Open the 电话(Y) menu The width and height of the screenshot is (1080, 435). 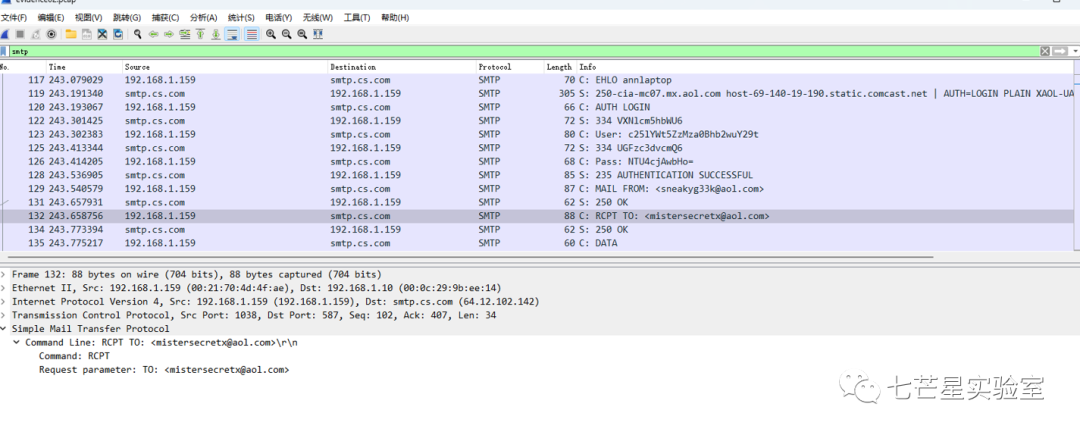(x=278, y=17)
